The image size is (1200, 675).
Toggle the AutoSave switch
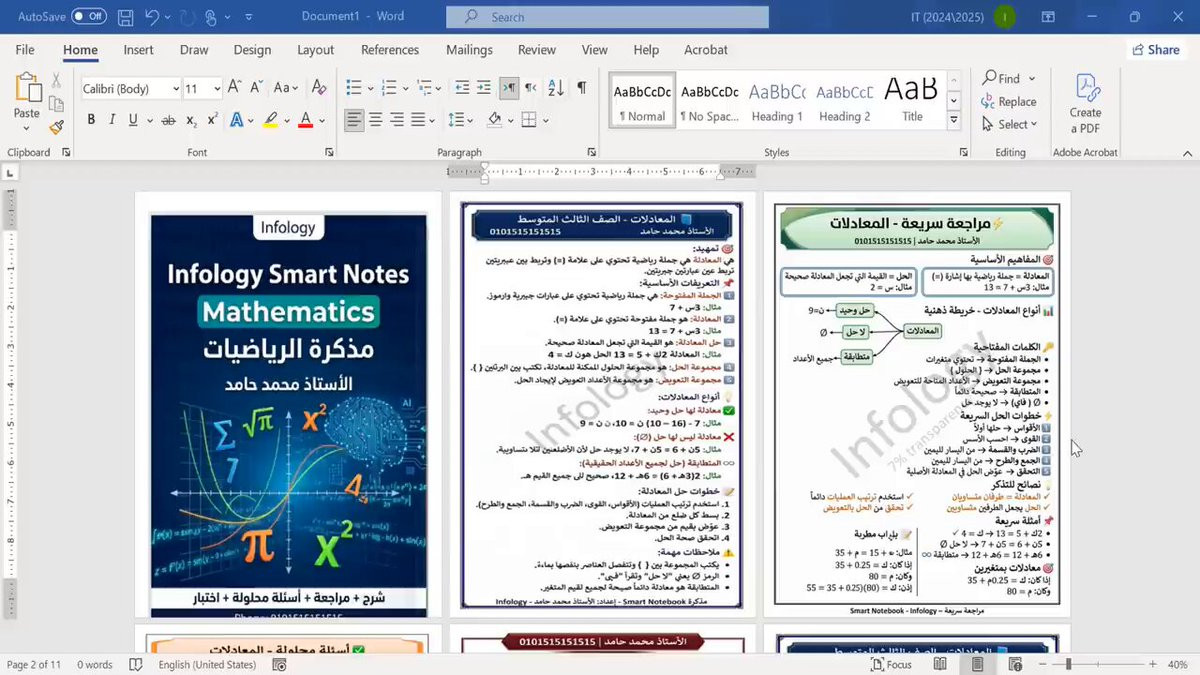tap(89, 17)
